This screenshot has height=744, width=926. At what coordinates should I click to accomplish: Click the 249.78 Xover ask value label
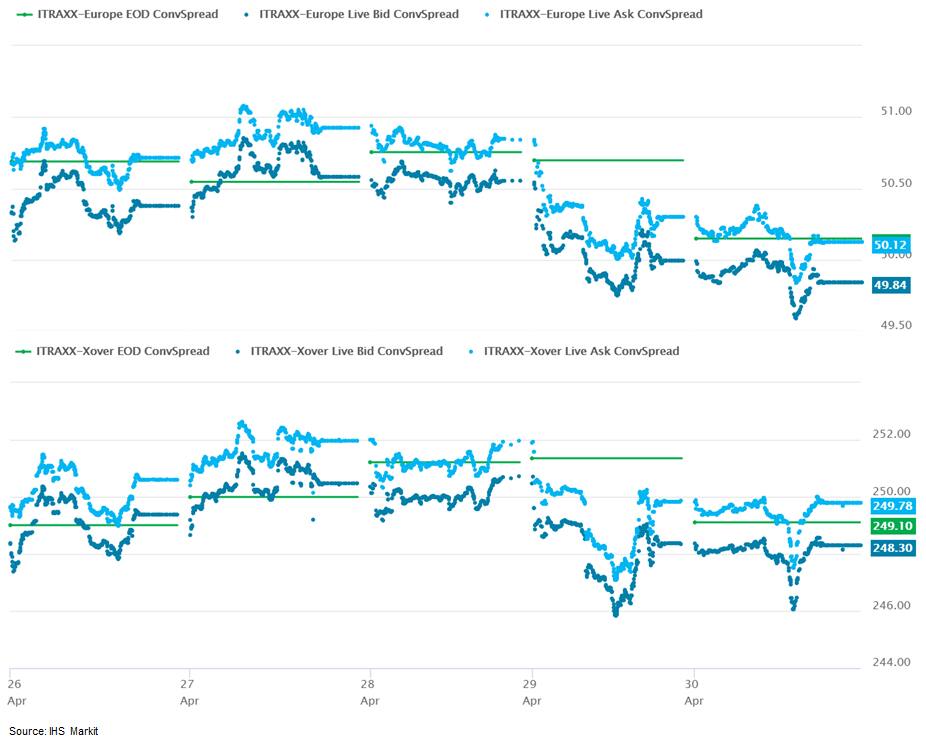pyautogui.click(x=892, y=507)
